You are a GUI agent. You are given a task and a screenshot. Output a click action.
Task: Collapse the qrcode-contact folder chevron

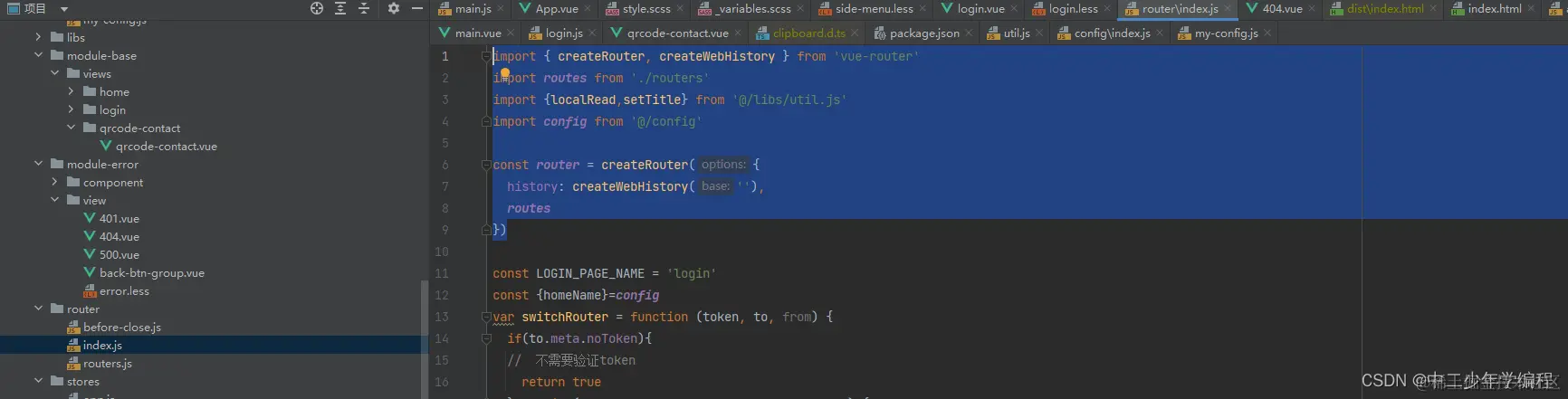(x=71, y=128)
